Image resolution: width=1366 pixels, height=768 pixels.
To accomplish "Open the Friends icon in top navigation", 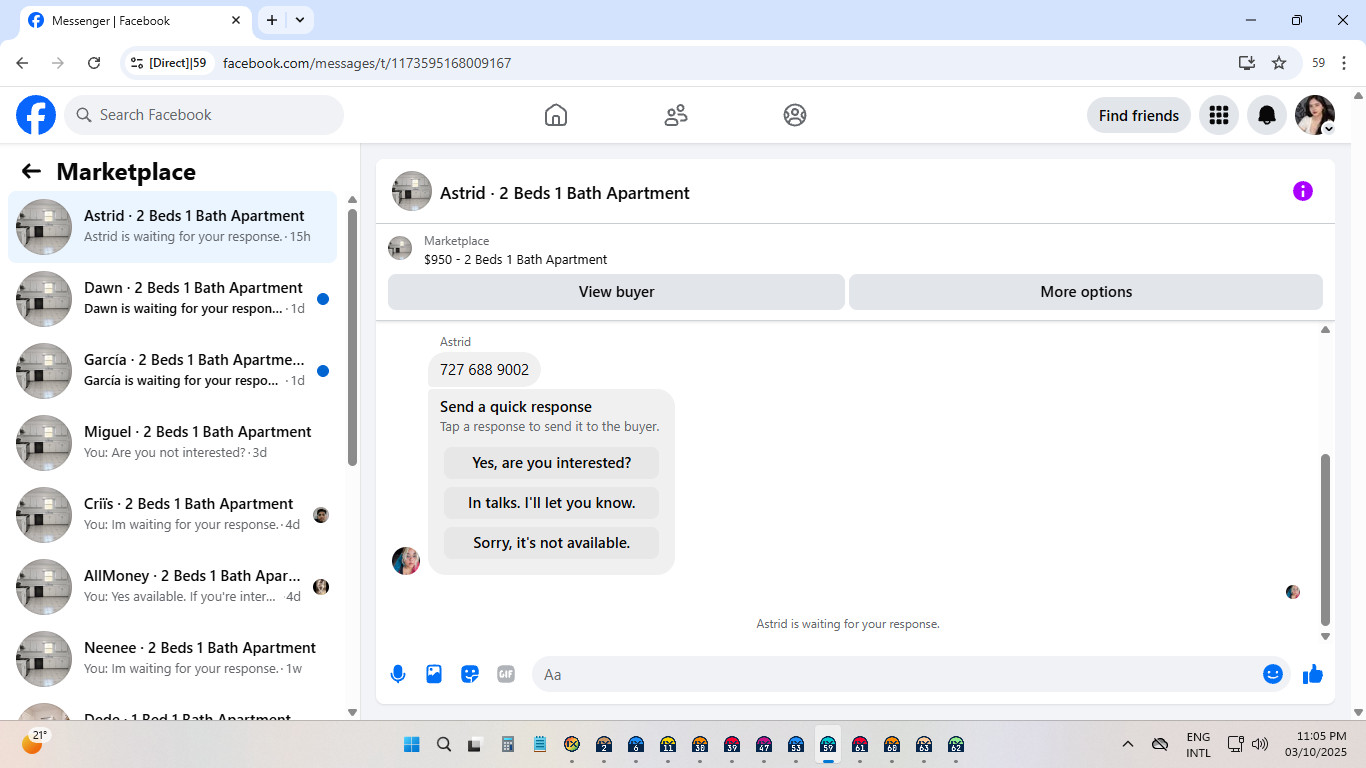I will 676,115.
